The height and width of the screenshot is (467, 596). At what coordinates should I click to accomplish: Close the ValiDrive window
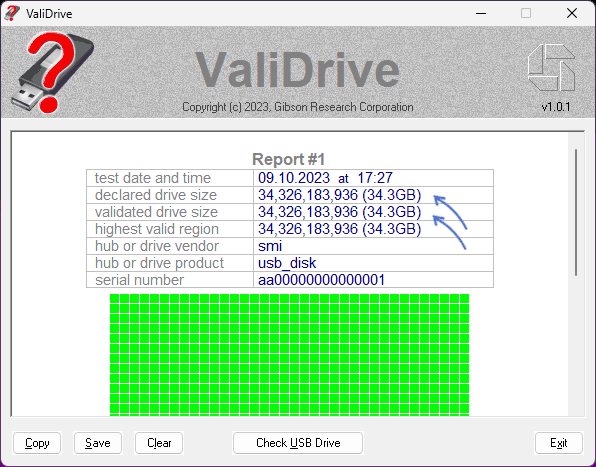(572, 13)
